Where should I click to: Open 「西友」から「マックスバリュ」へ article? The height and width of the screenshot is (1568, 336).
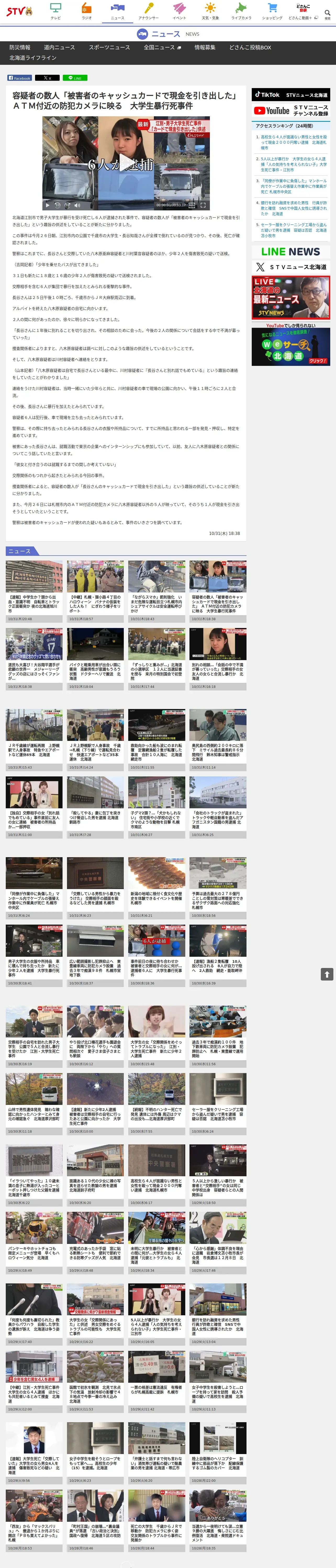click(34, 1520)
